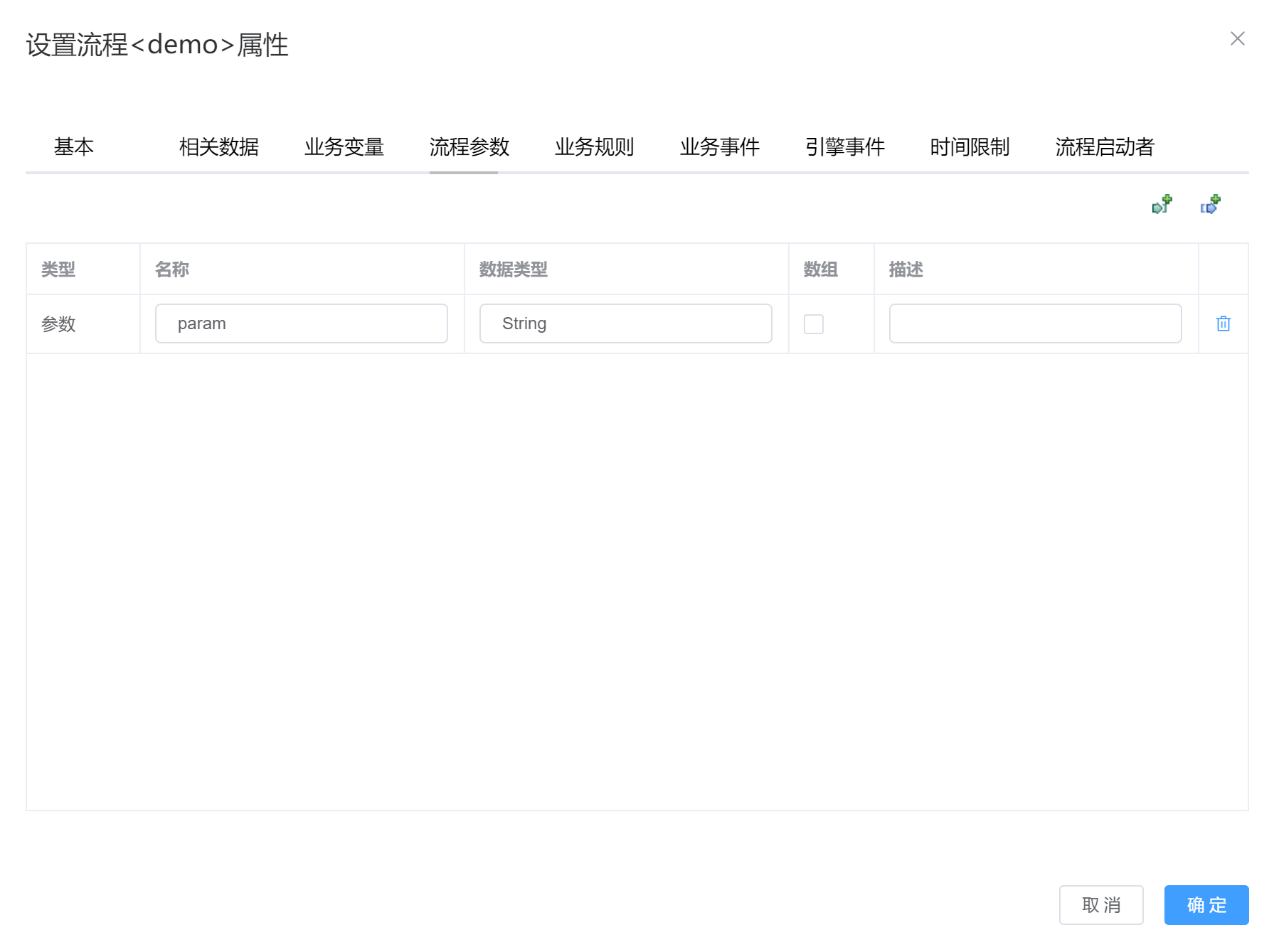Close the demo properties dialog

pos(1237,38)
